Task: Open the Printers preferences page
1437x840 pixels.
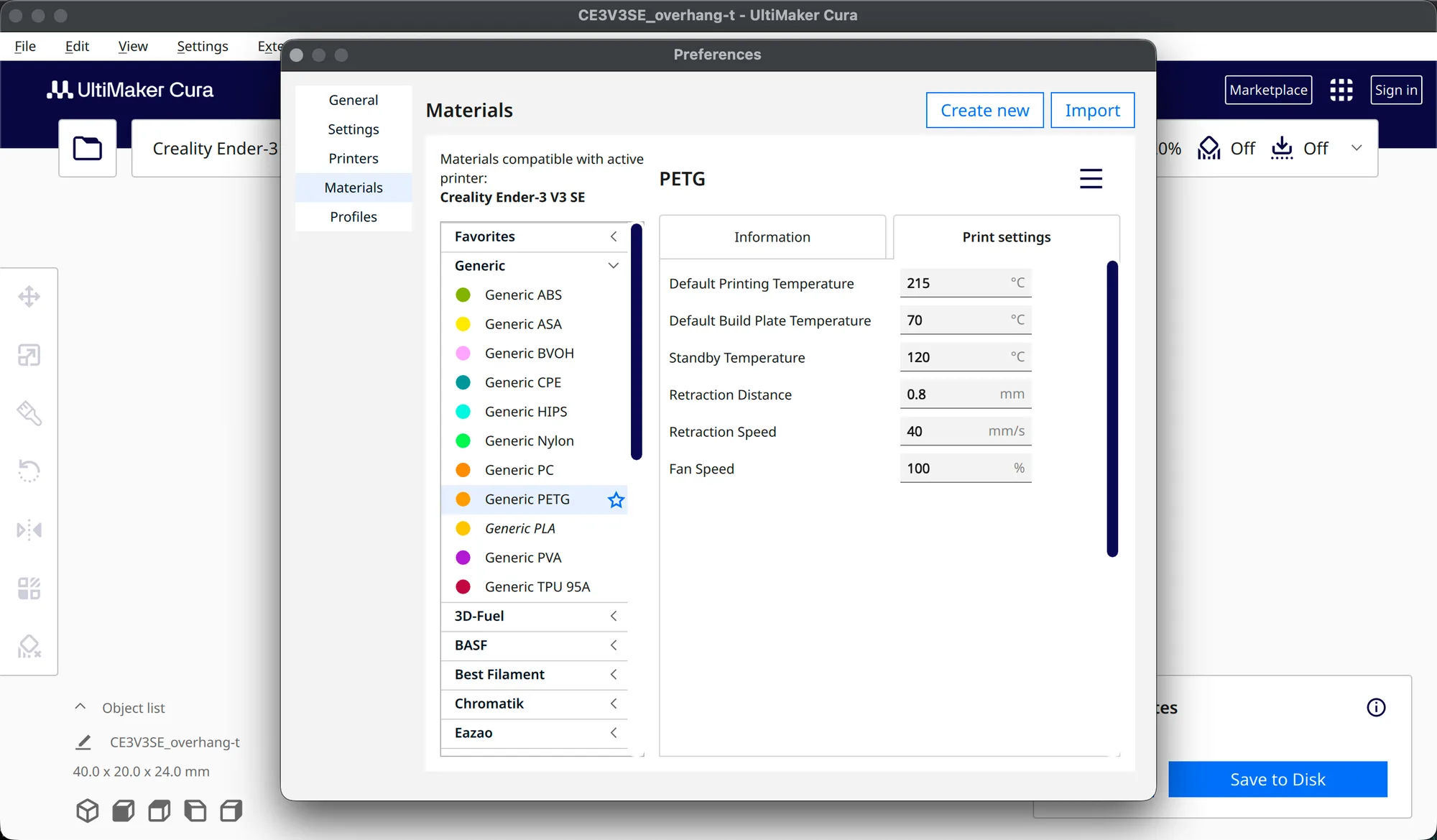Action: (x=354, y=158)
